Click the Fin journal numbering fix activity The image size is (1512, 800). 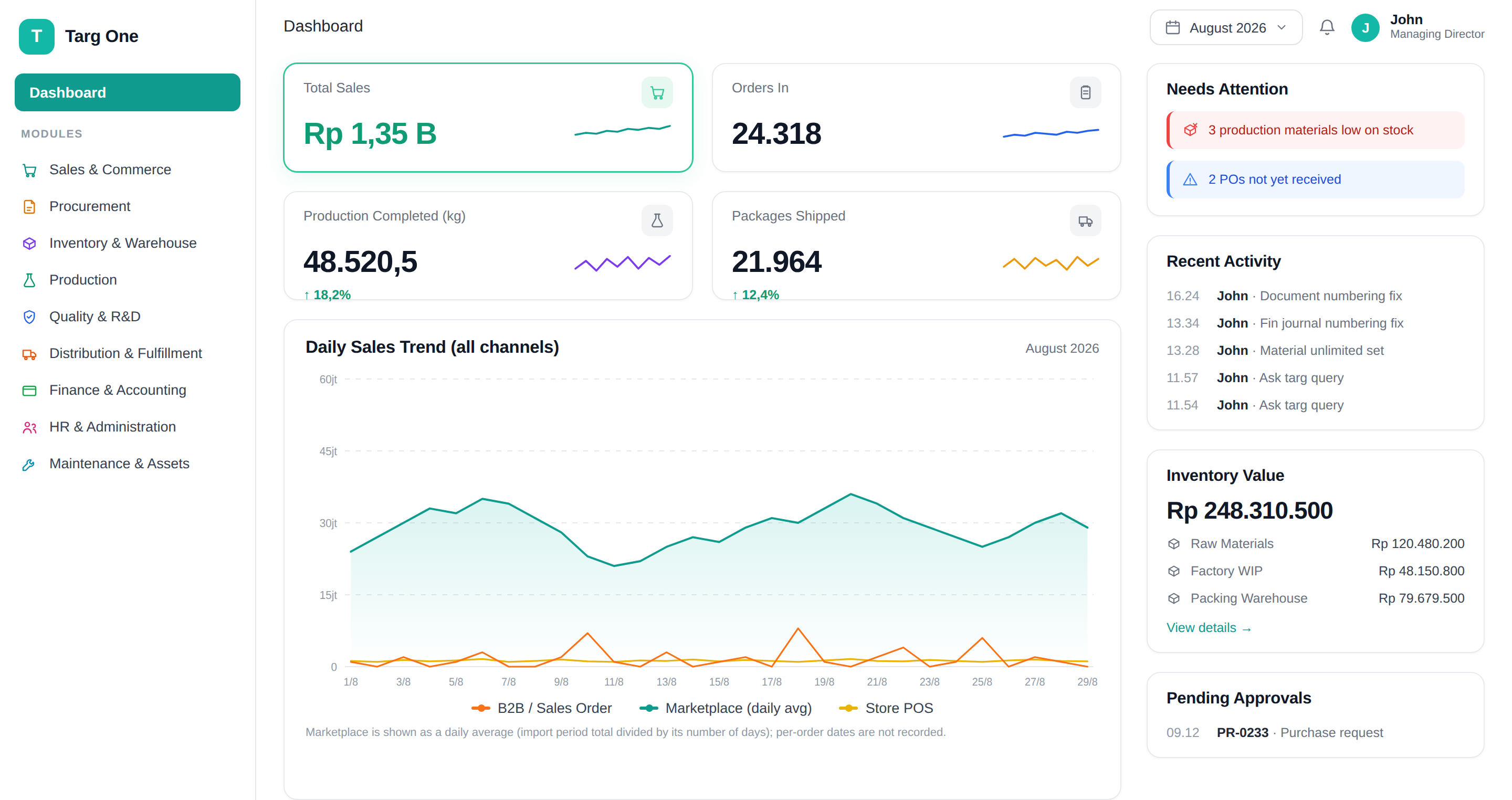tap(1315, 323)
